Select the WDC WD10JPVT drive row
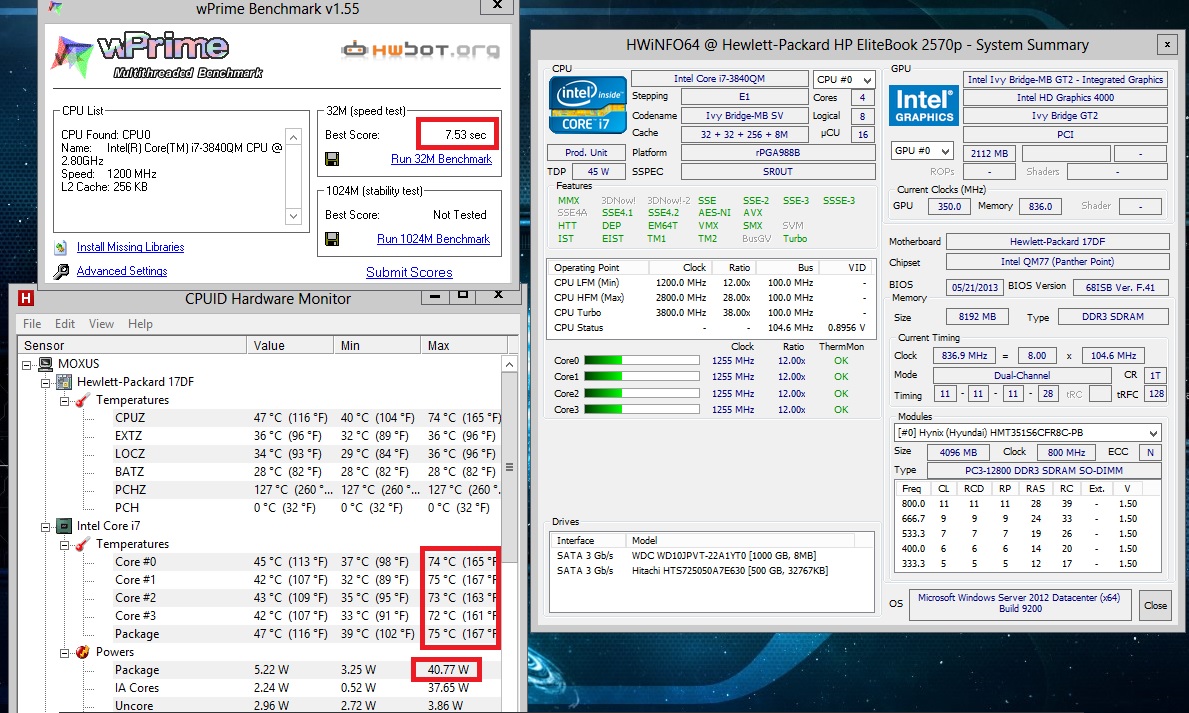The height and width of the screenshot is (713, 1189). click(711, 555)
